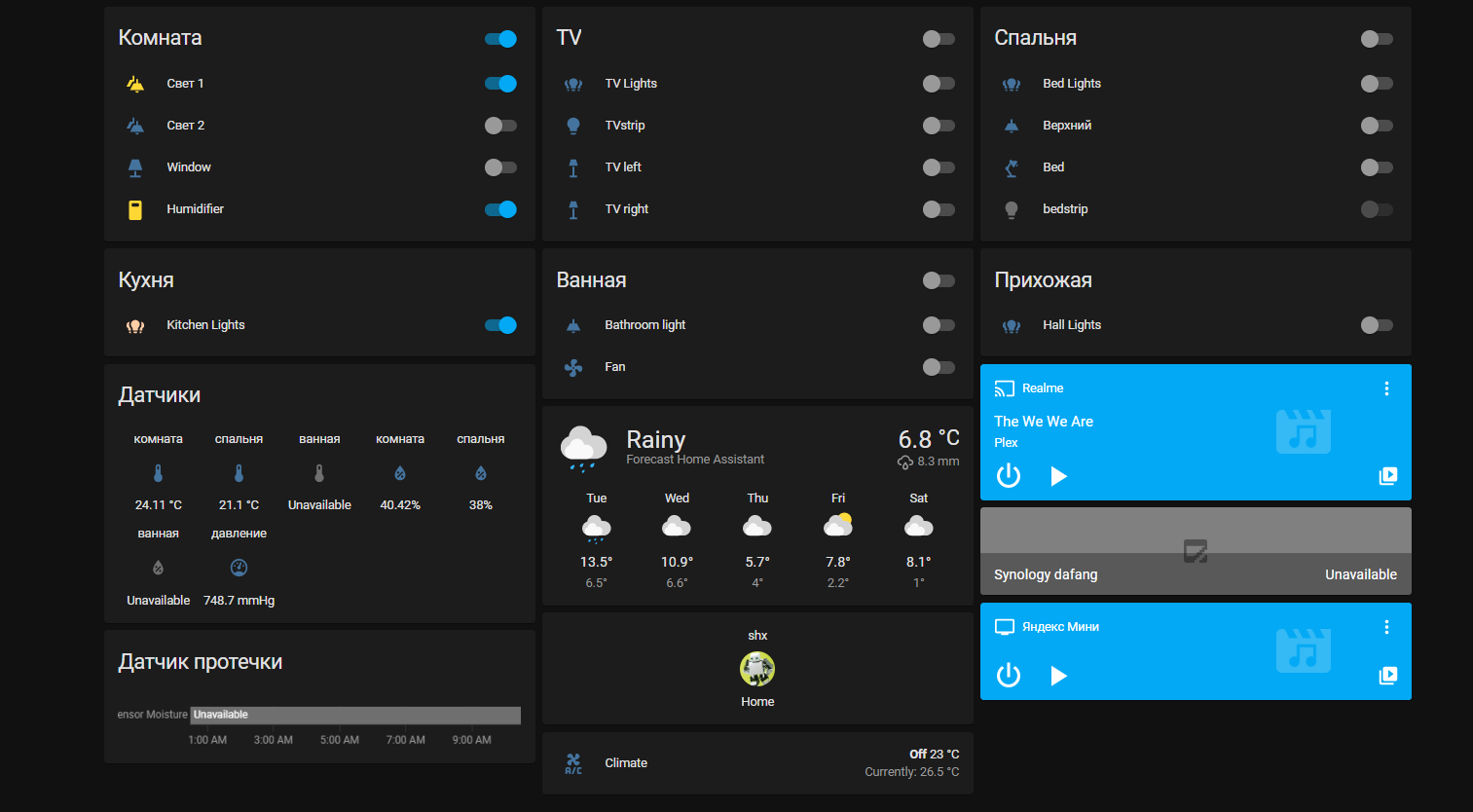
Task: Click the Moisture sensor history bar
Action: point(355,716)
